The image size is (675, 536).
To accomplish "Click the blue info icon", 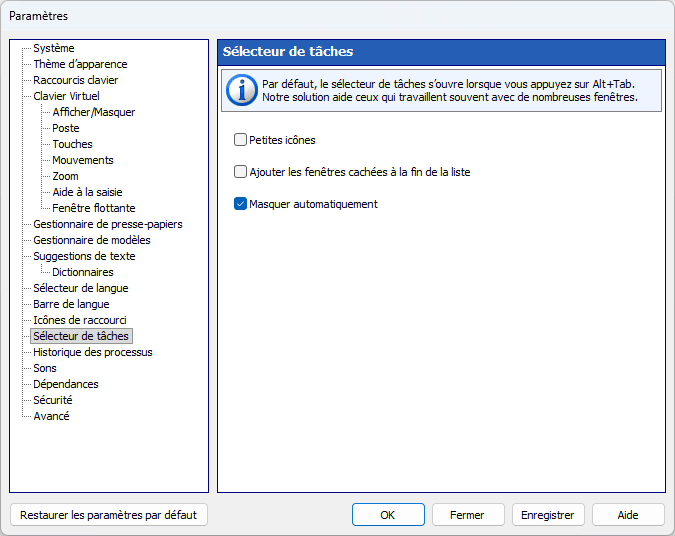I will pos(242,90).
